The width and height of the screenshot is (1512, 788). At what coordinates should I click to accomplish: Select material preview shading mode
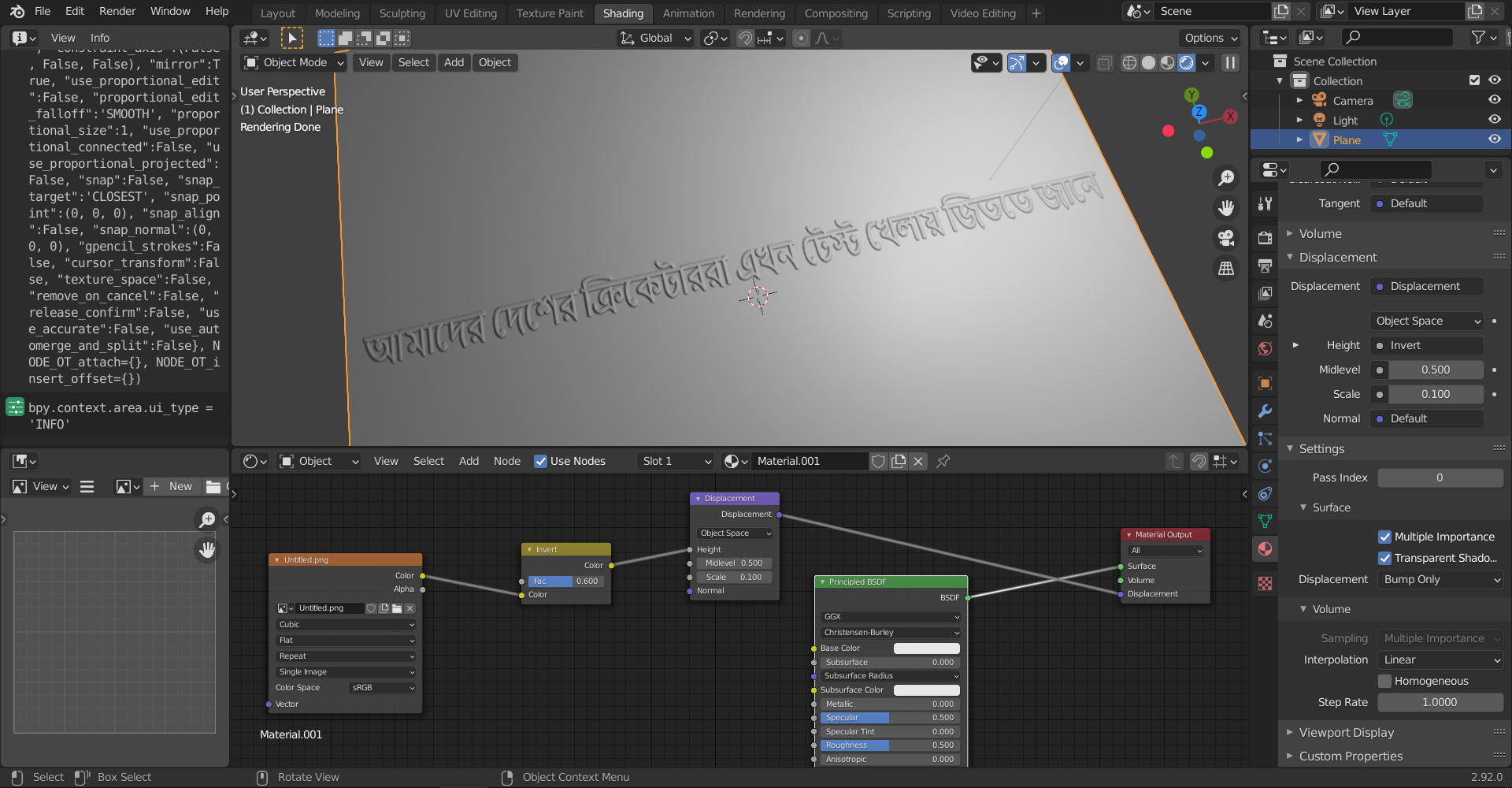(x=1167, y=62)
